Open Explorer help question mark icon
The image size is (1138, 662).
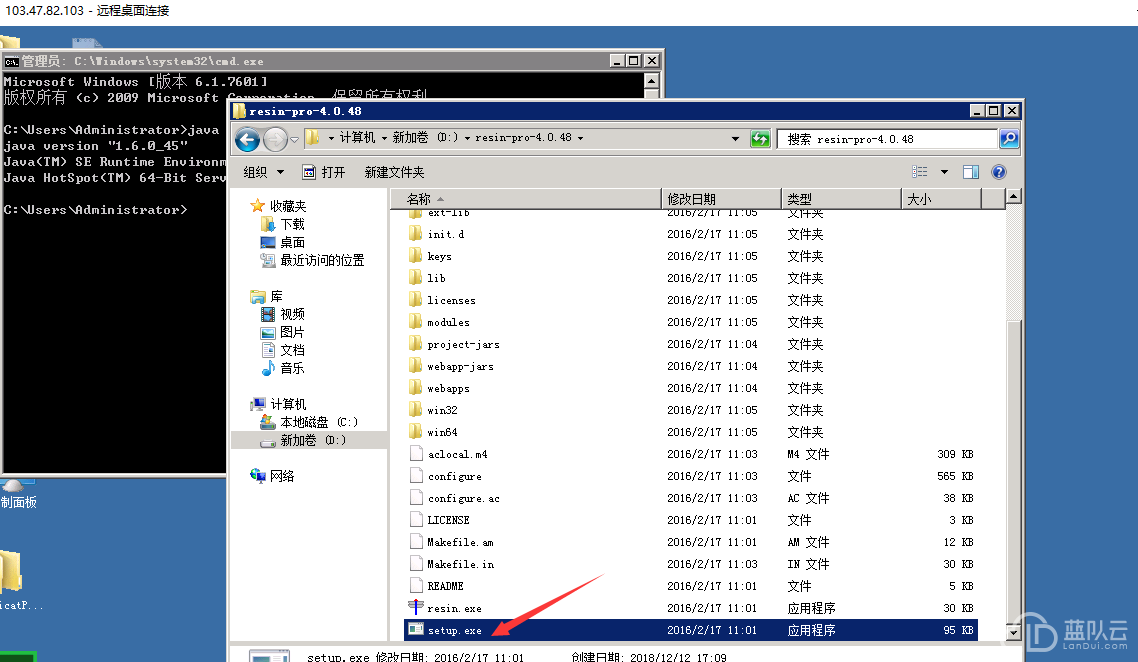pos(999,172)
